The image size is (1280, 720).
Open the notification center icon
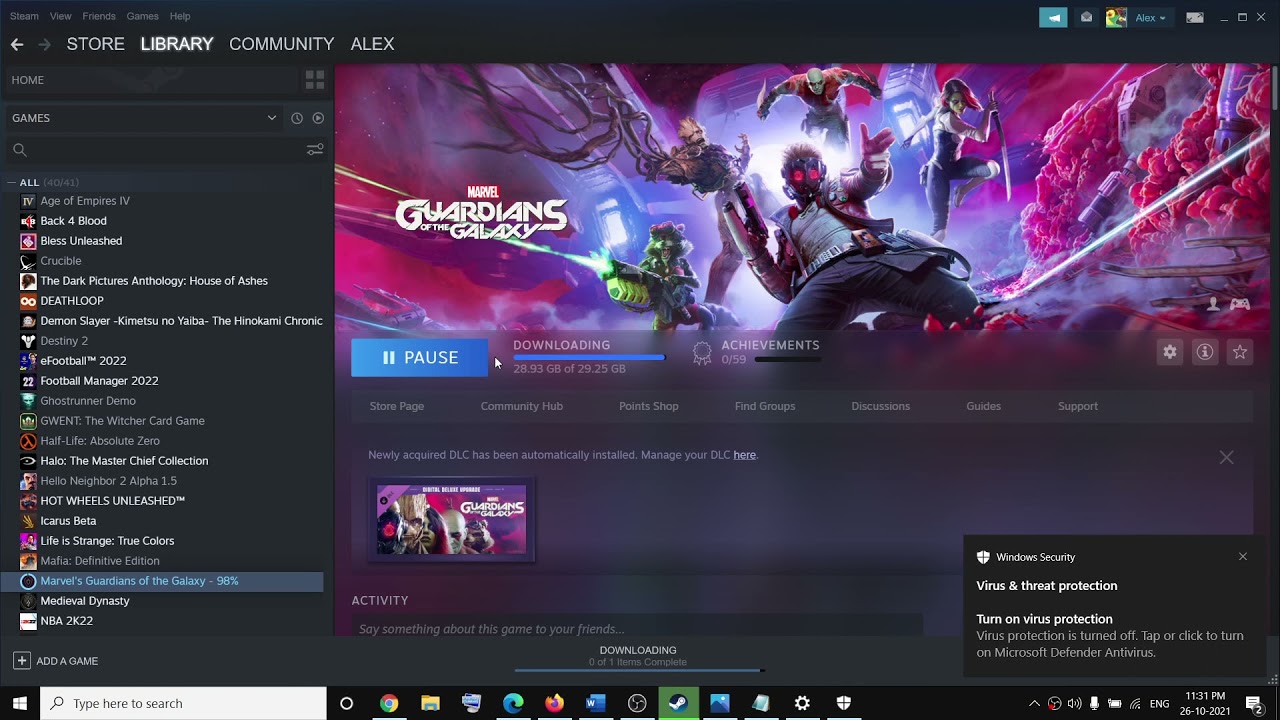pyautogui.click(x=1254, y=703)
